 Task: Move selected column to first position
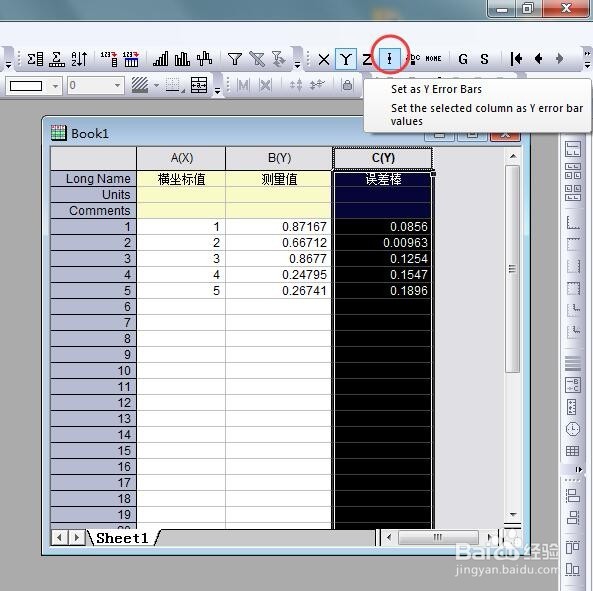(516, 59)
